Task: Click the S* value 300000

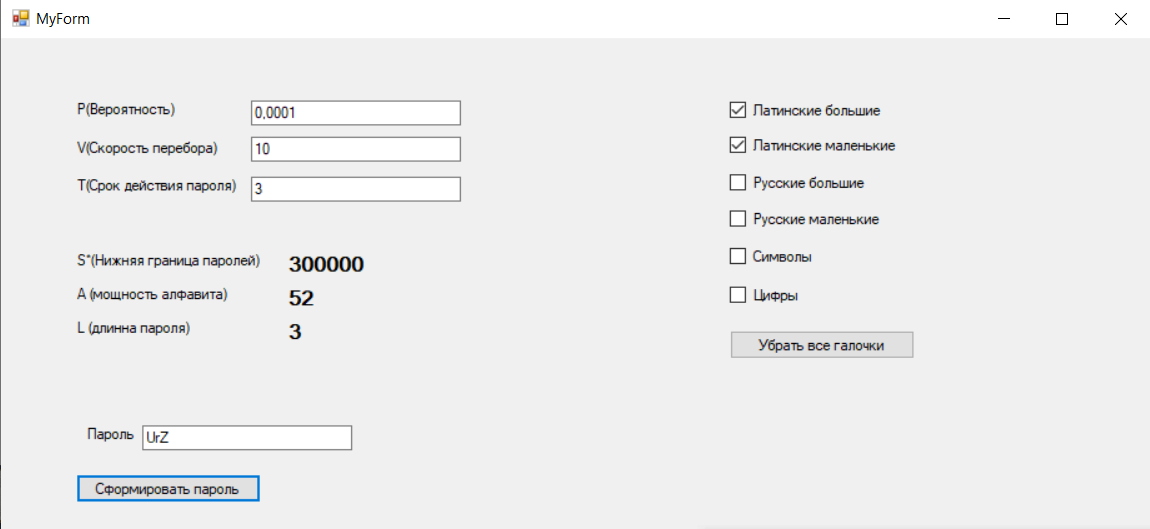Action: 326,265
